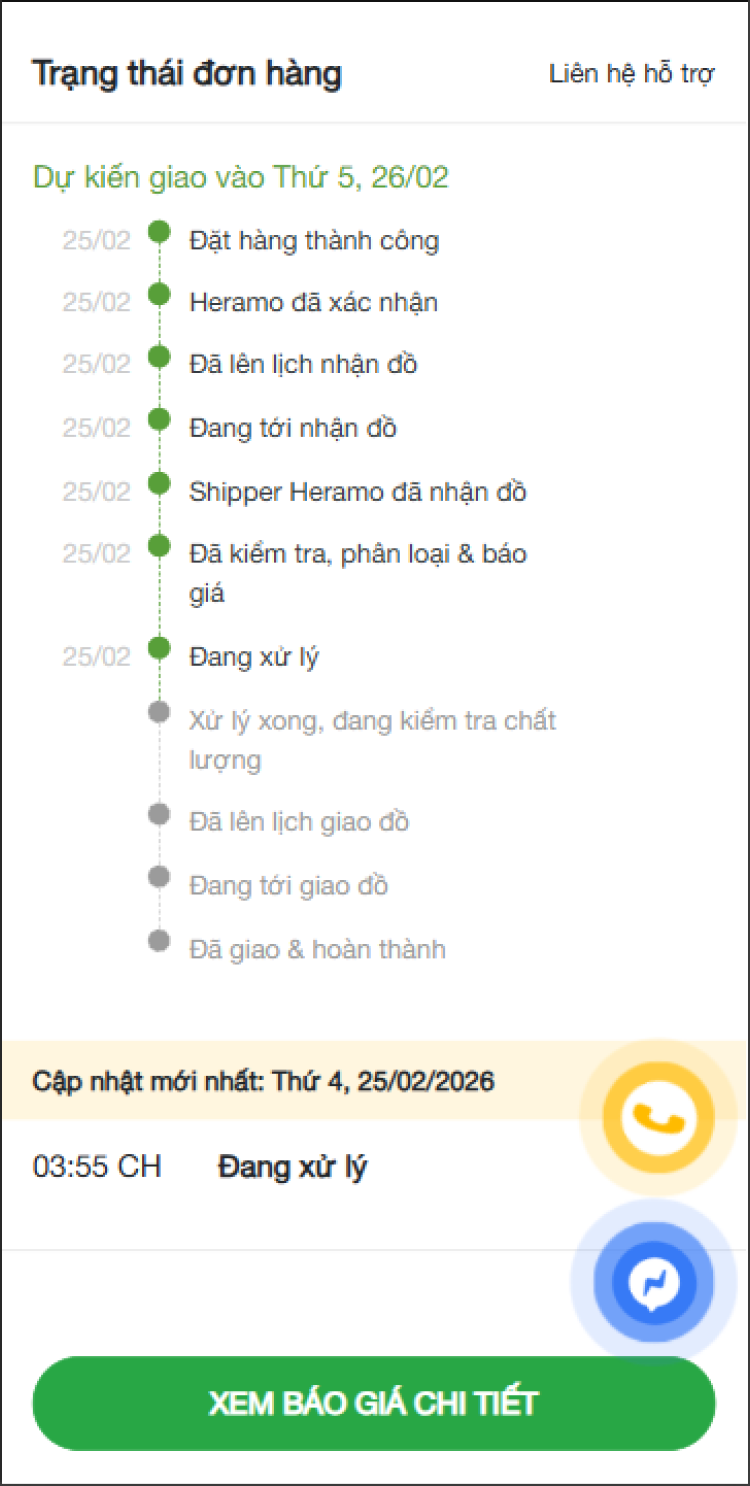Click the 03:55 CH update entry

[x=98, y=1167]
